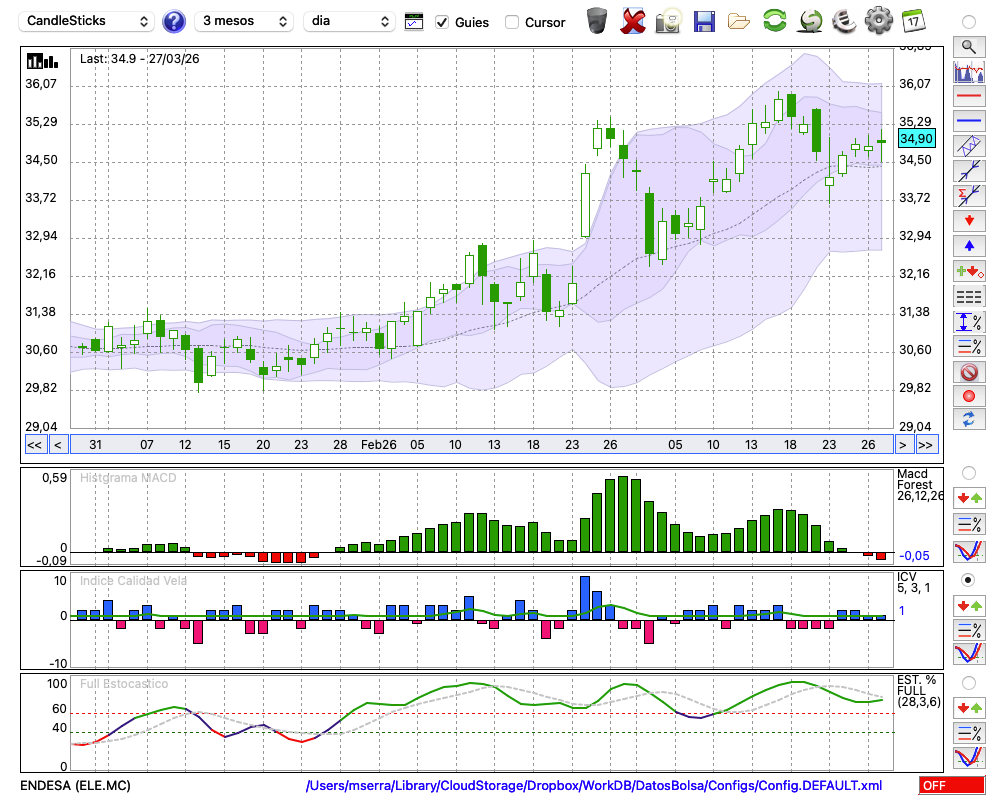
Task: Click the blue floppy disk save icon
Action: 704,20
